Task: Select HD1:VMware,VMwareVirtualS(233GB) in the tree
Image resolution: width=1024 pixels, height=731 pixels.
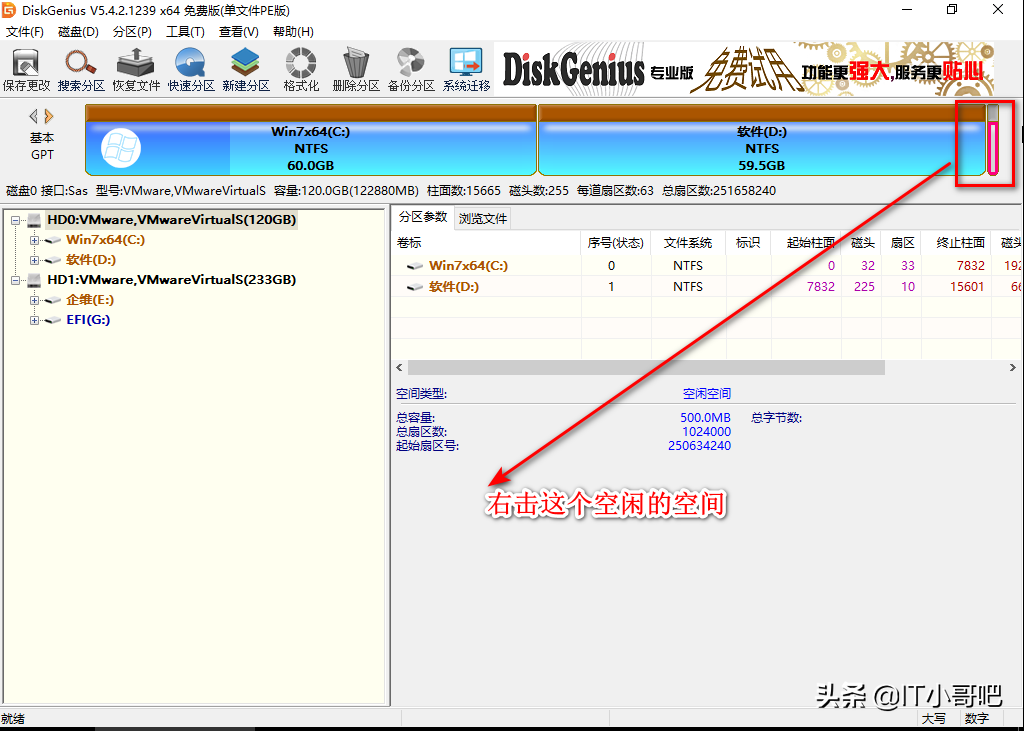Action: point(172,280)
